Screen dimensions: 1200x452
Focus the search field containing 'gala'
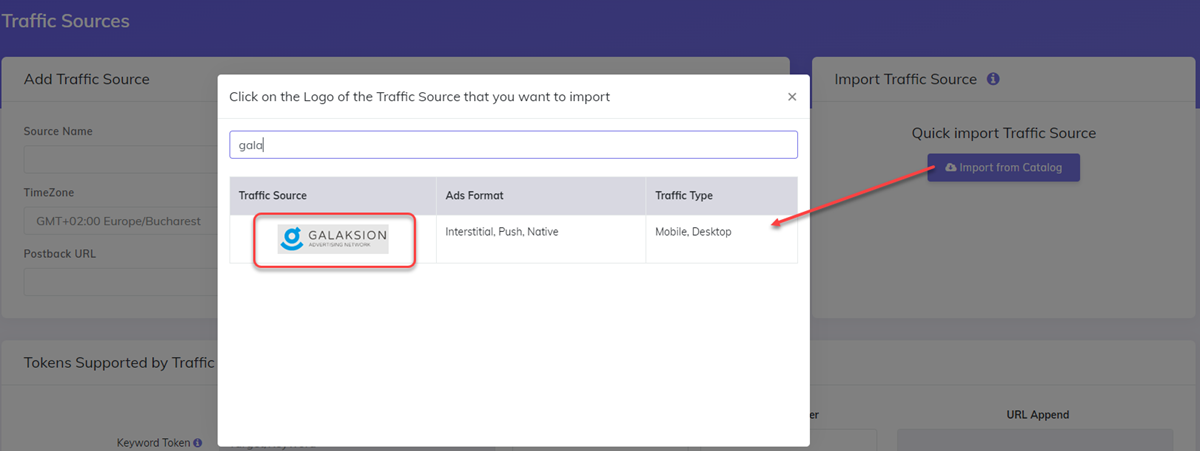tap(513, 145)
